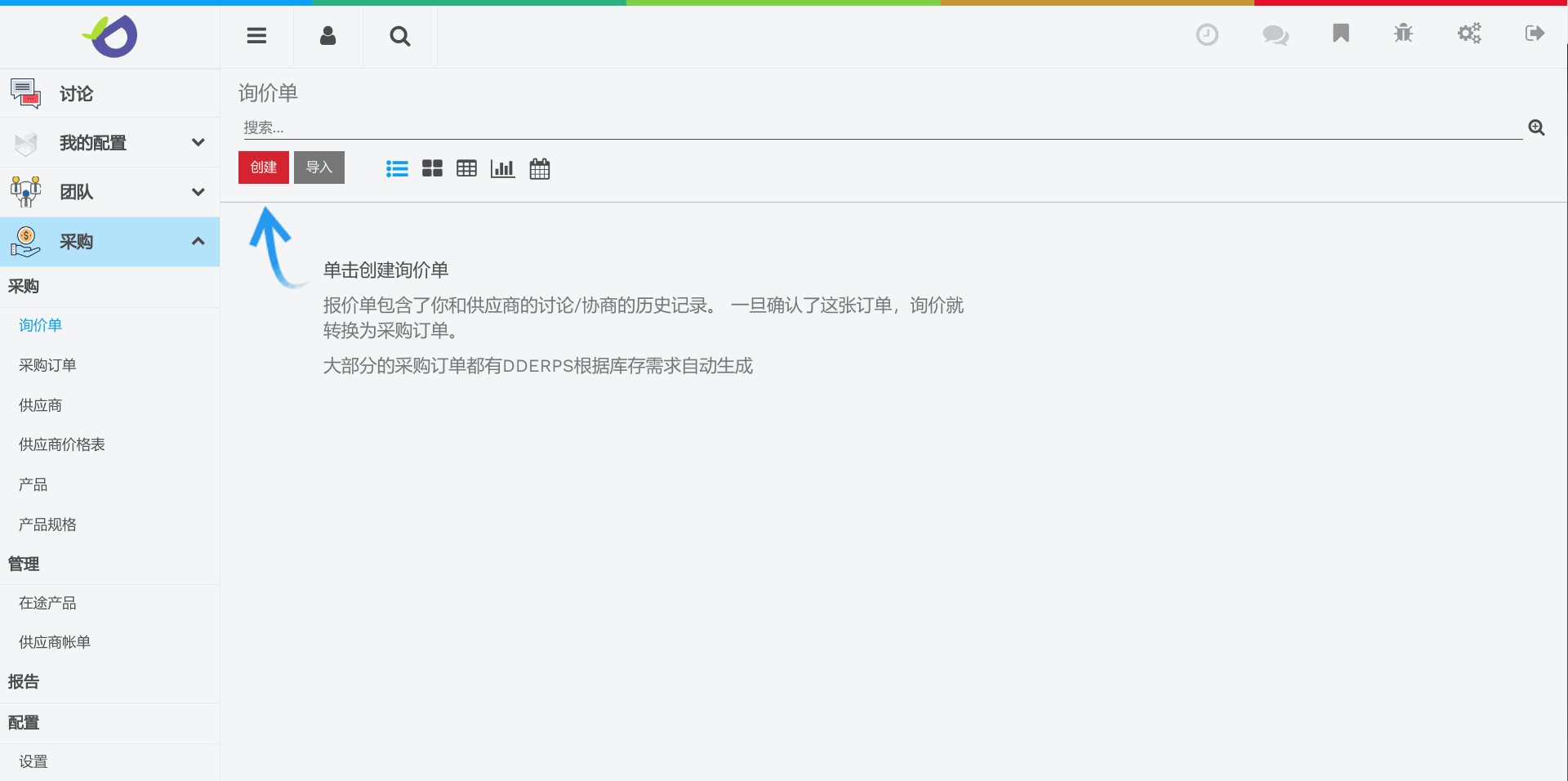Click the 搜索 input field

[882, 127]
